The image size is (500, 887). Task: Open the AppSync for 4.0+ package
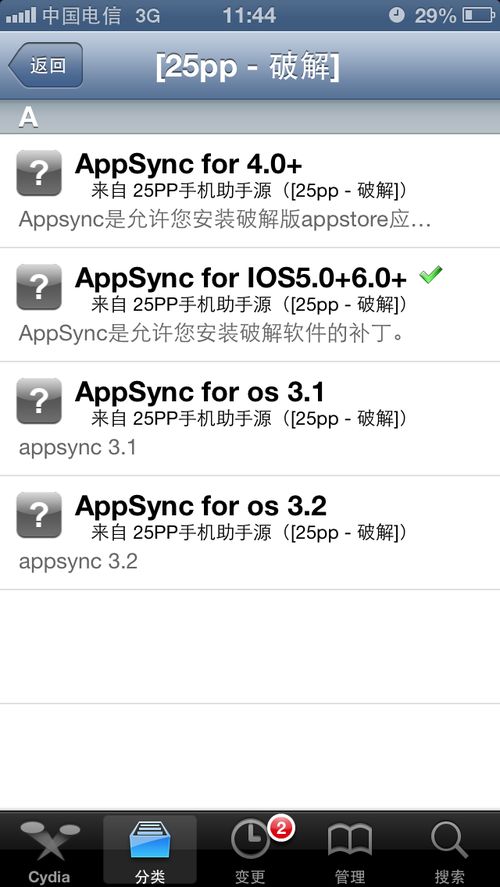point(250,191)
